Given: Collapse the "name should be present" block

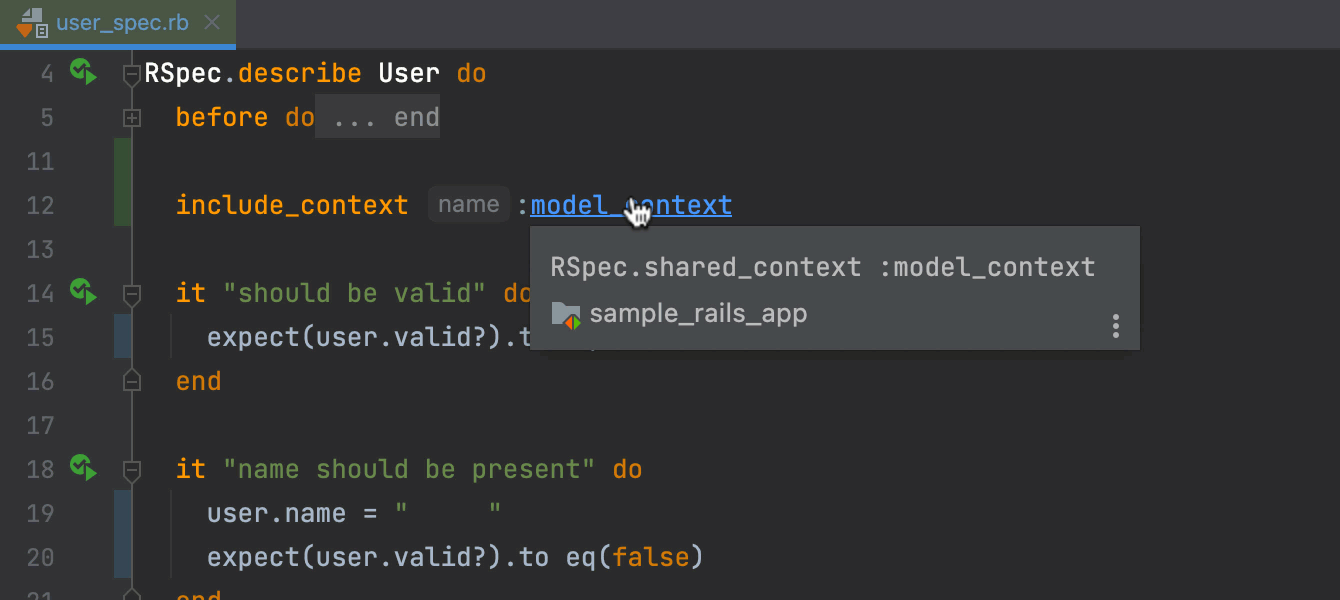Looking at the screenshot, I should [131, 470].
